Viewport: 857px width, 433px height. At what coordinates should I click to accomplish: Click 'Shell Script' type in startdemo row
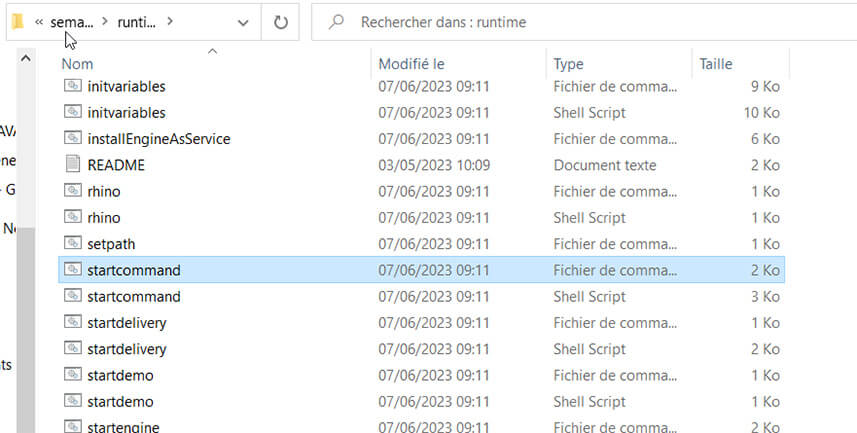[x=589, y=401]
